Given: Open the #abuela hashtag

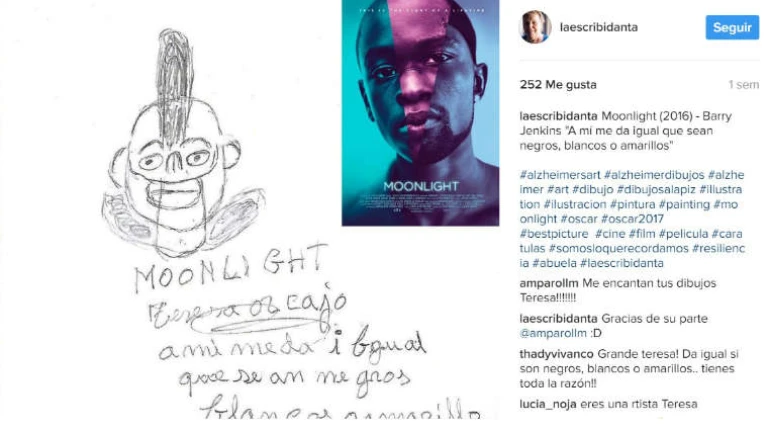Looking at the screenshot, I should pos(554,263).
